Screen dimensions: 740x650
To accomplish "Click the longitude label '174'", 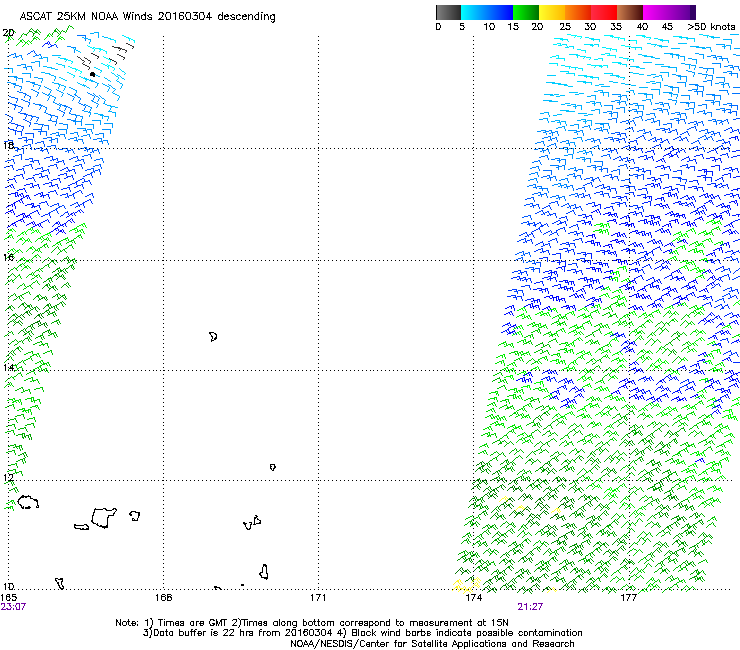I will 473,598.
